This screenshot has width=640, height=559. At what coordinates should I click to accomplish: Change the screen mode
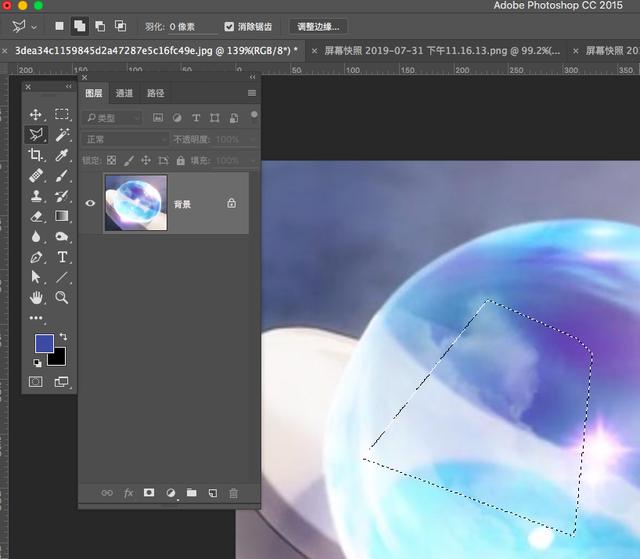click(x=61, y=382)
